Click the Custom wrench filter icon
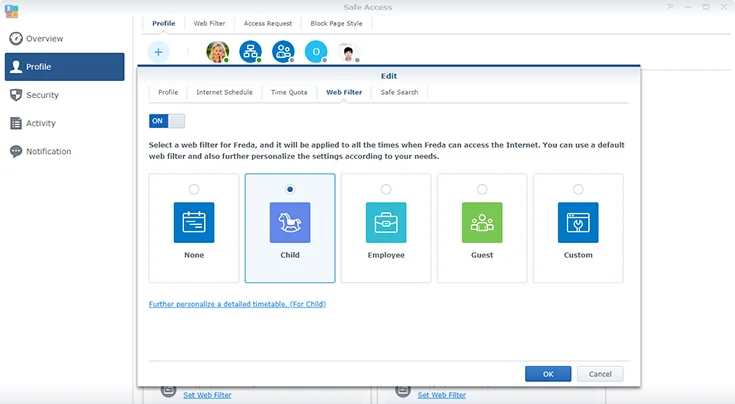This screenshot has width=735, height=404. pos(578,223)
